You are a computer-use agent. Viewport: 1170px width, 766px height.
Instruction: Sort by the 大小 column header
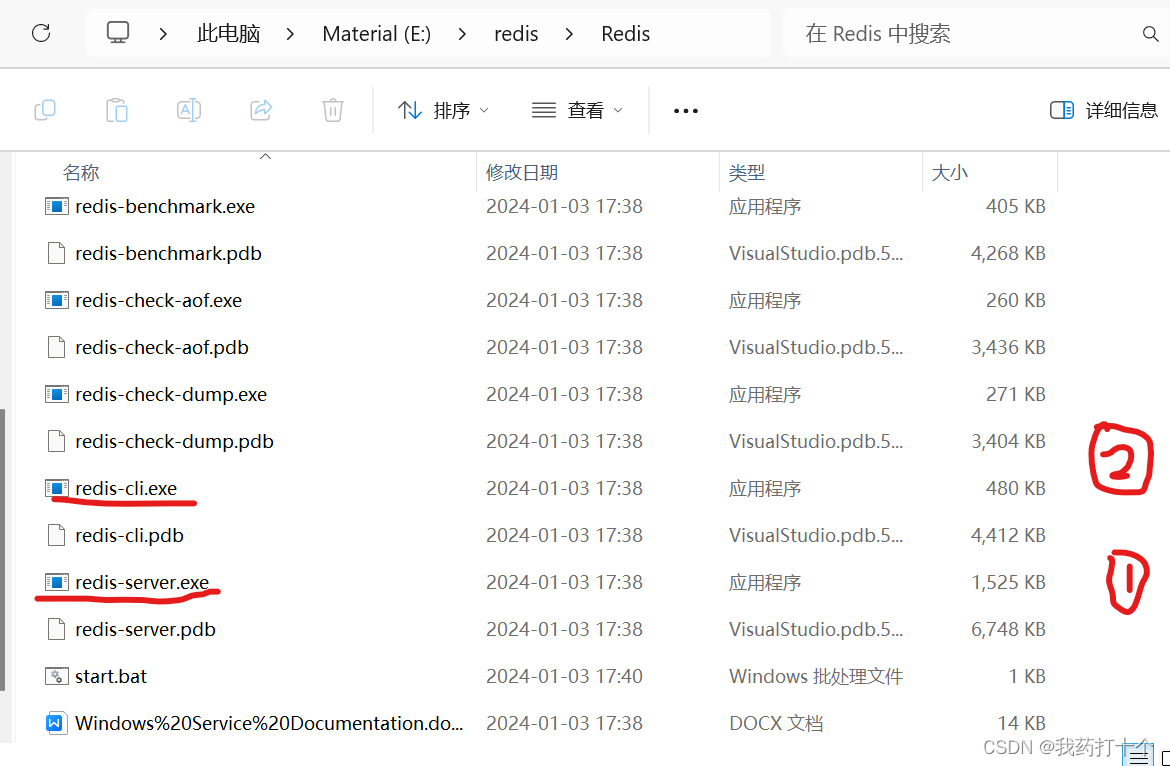(949, 172)
